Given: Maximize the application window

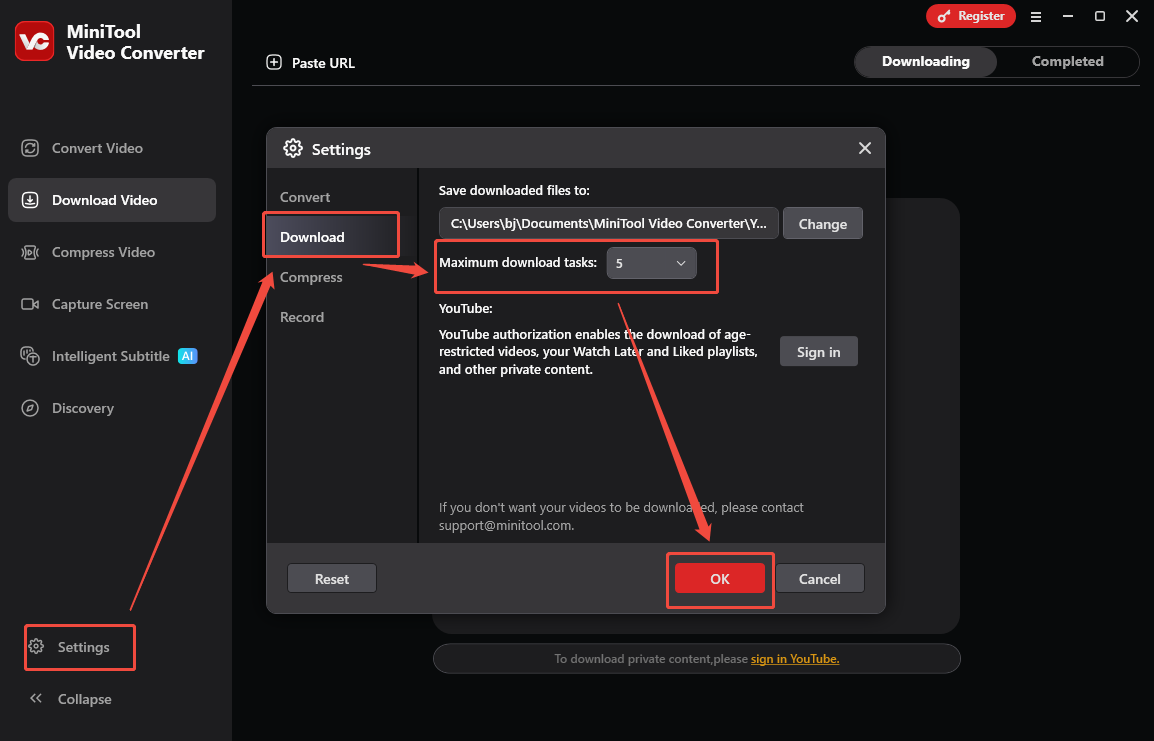Looking at the screenshot, I should [x=1100, y=16].
